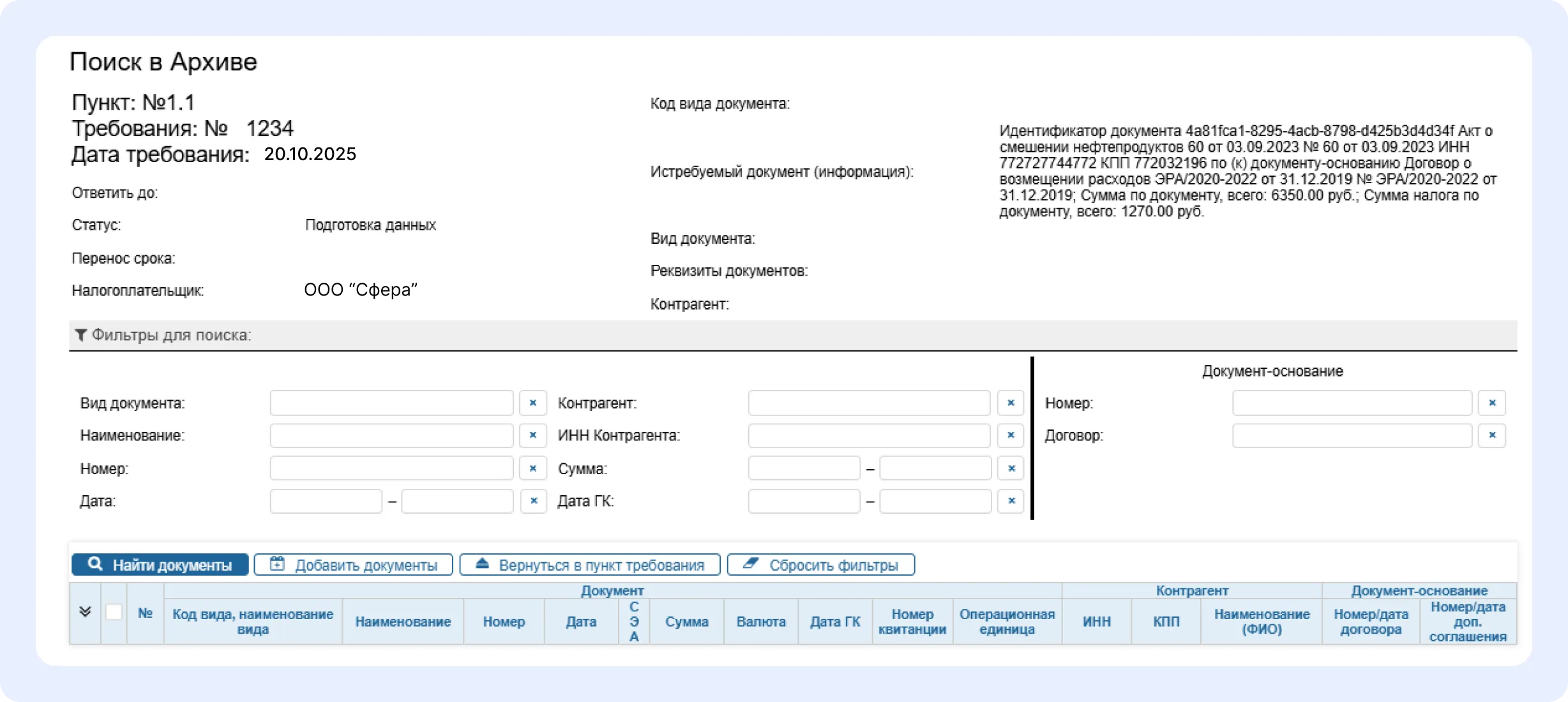Click the Номер field under Документ-основание
Viewport: 1568px width, 702px height.
click(x=1352, y=403)
